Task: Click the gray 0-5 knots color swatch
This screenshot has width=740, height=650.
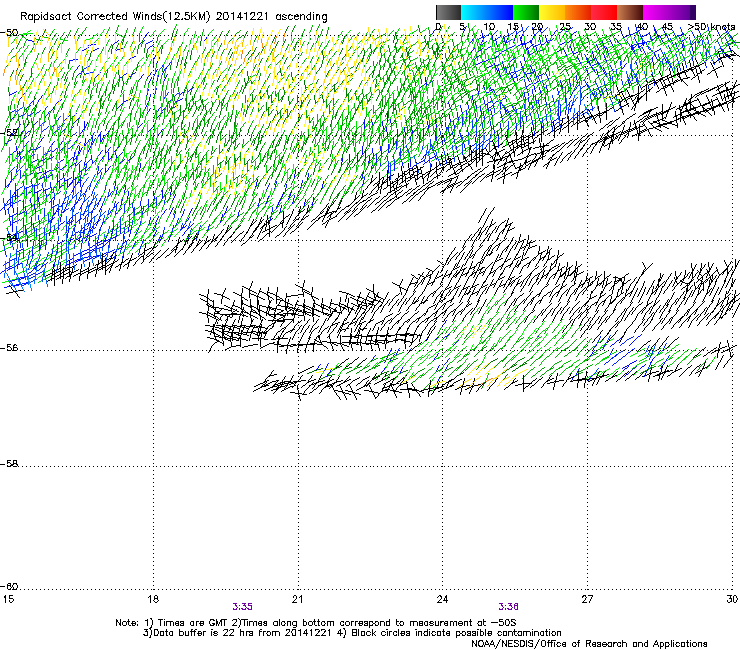Action: [448, 12]
